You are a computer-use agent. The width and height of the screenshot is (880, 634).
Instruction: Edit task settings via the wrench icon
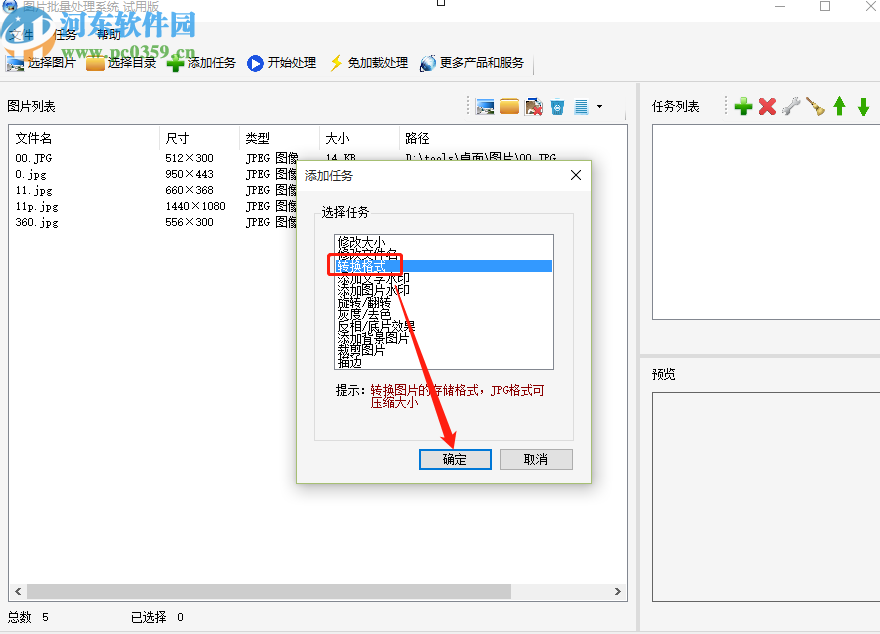point(790,106)
